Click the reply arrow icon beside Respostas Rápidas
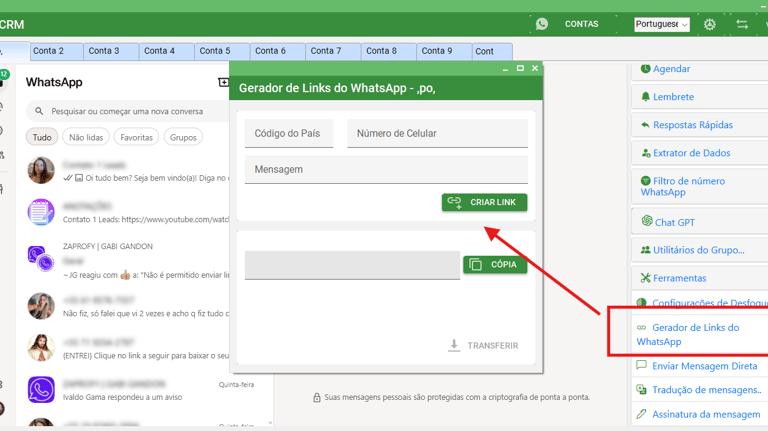Image resolution: width=768 pixels, height=431 pixels. click(646, 125)
